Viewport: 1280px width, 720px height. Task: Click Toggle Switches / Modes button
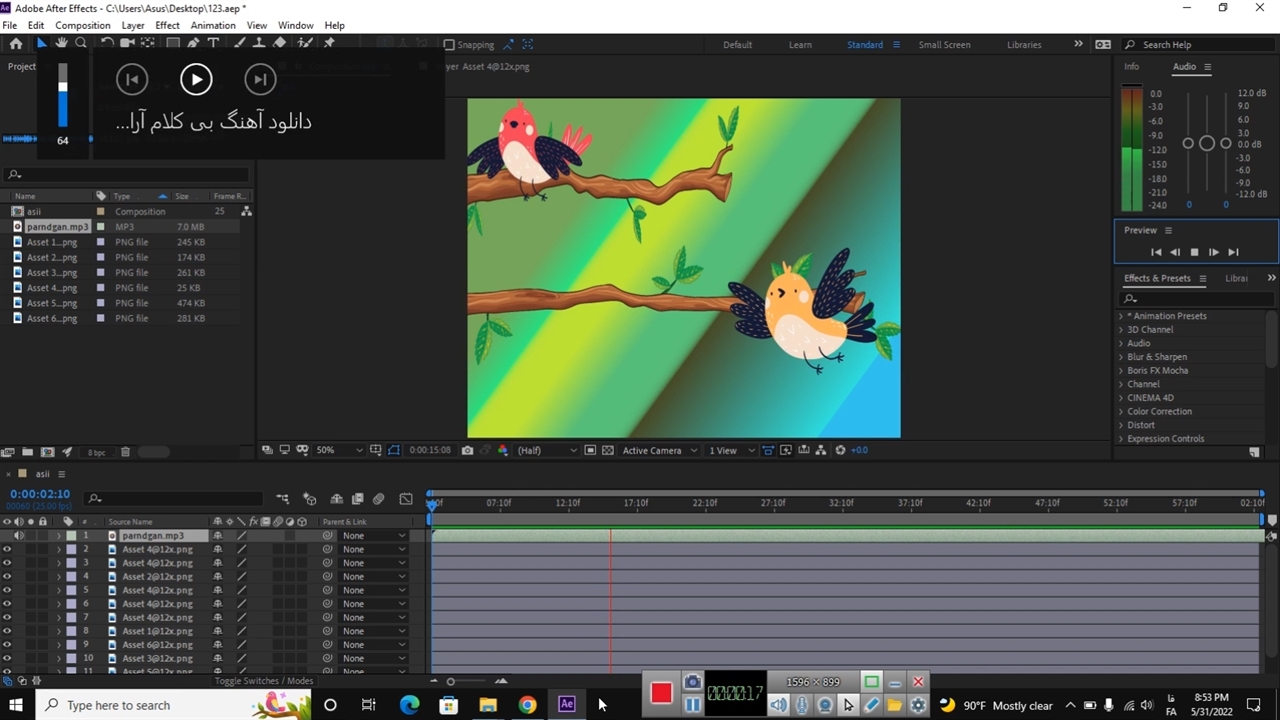(264, 681)
